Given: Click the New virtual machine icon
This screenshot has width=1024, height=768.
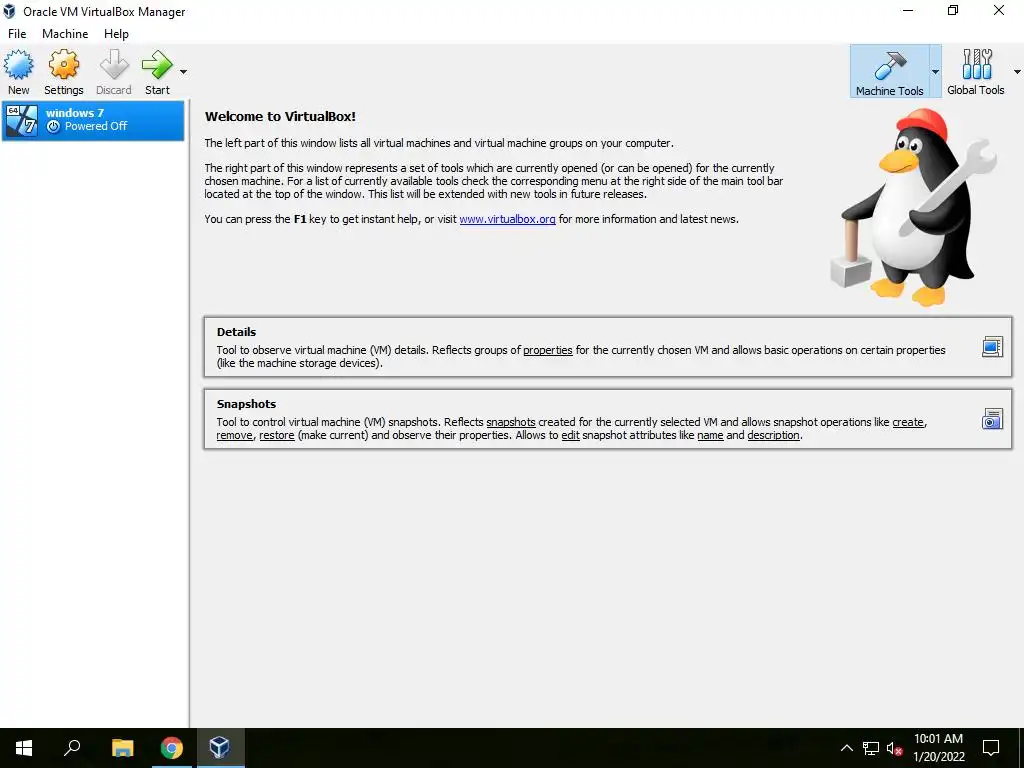Looking at the screenshot, I should (18, 65).
